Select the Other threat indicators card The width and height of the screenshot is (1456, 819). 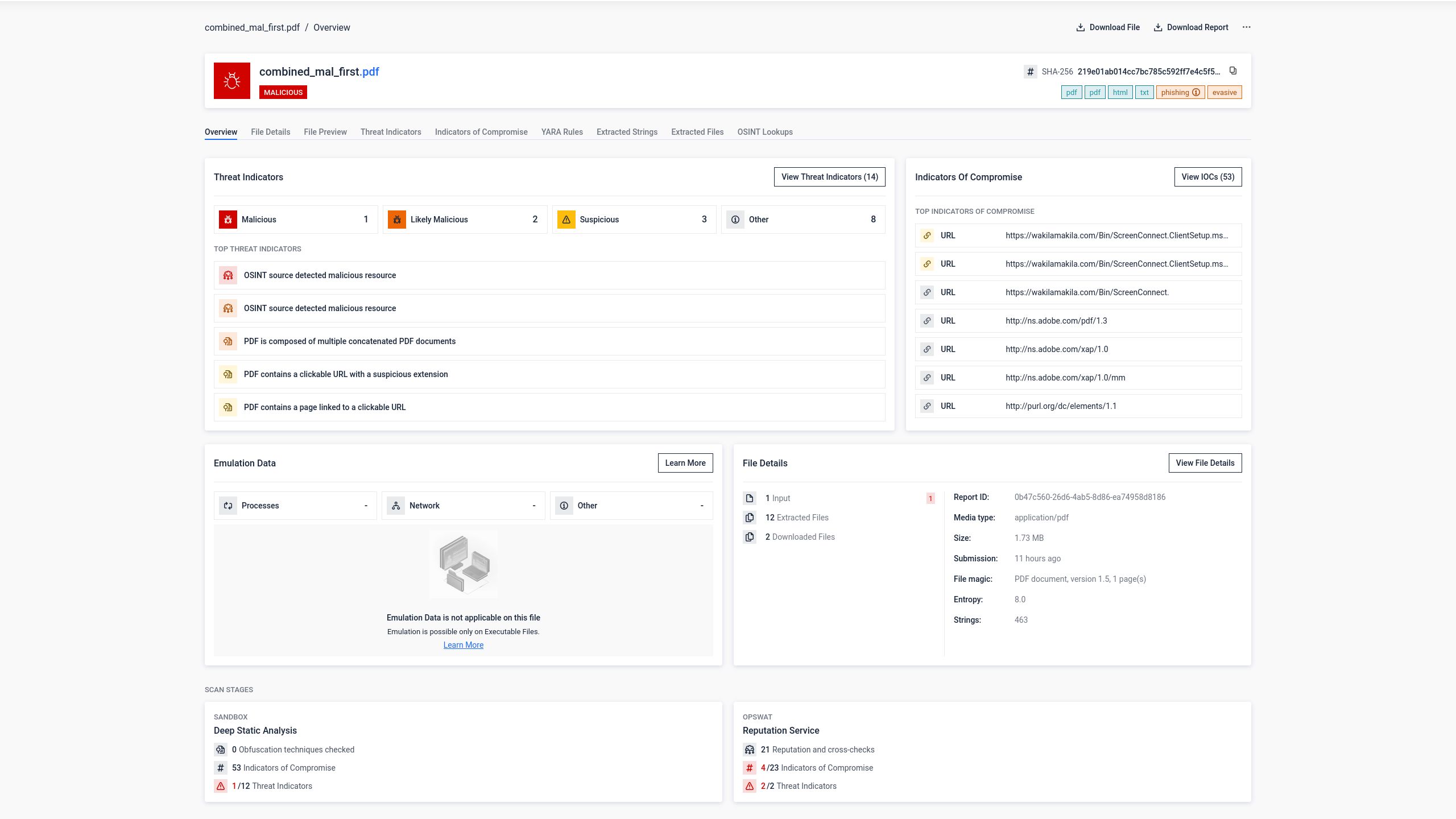[803, 220]
